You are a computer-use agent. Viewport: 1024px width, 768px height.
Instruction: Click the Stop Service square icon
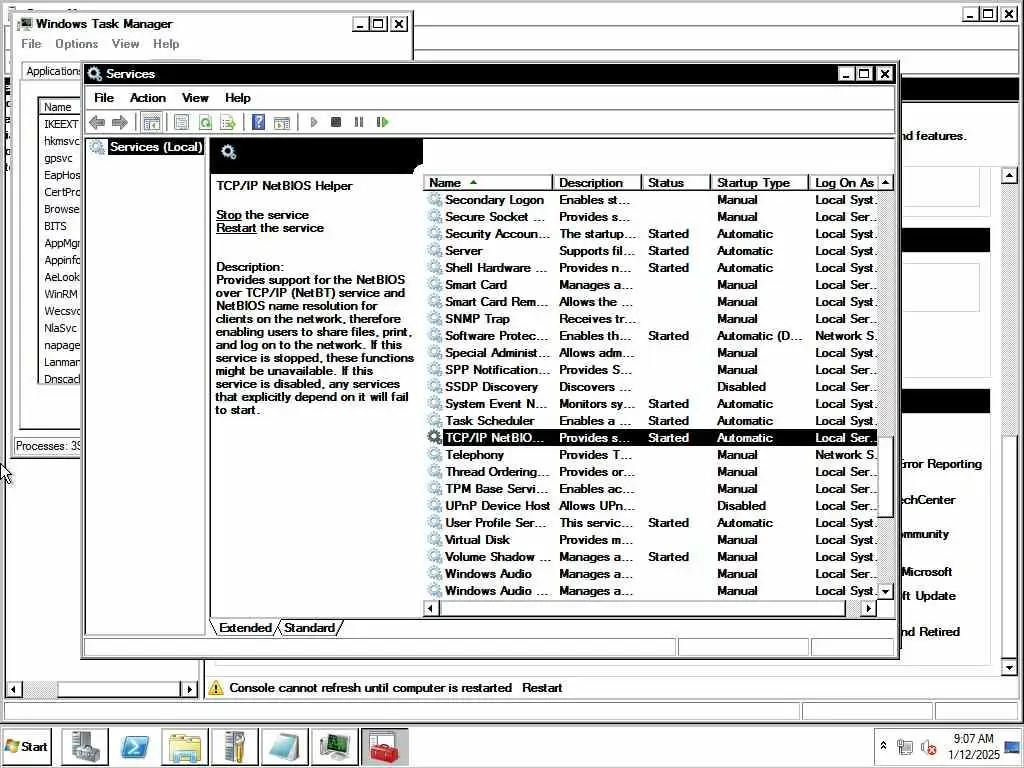[336, 122]
